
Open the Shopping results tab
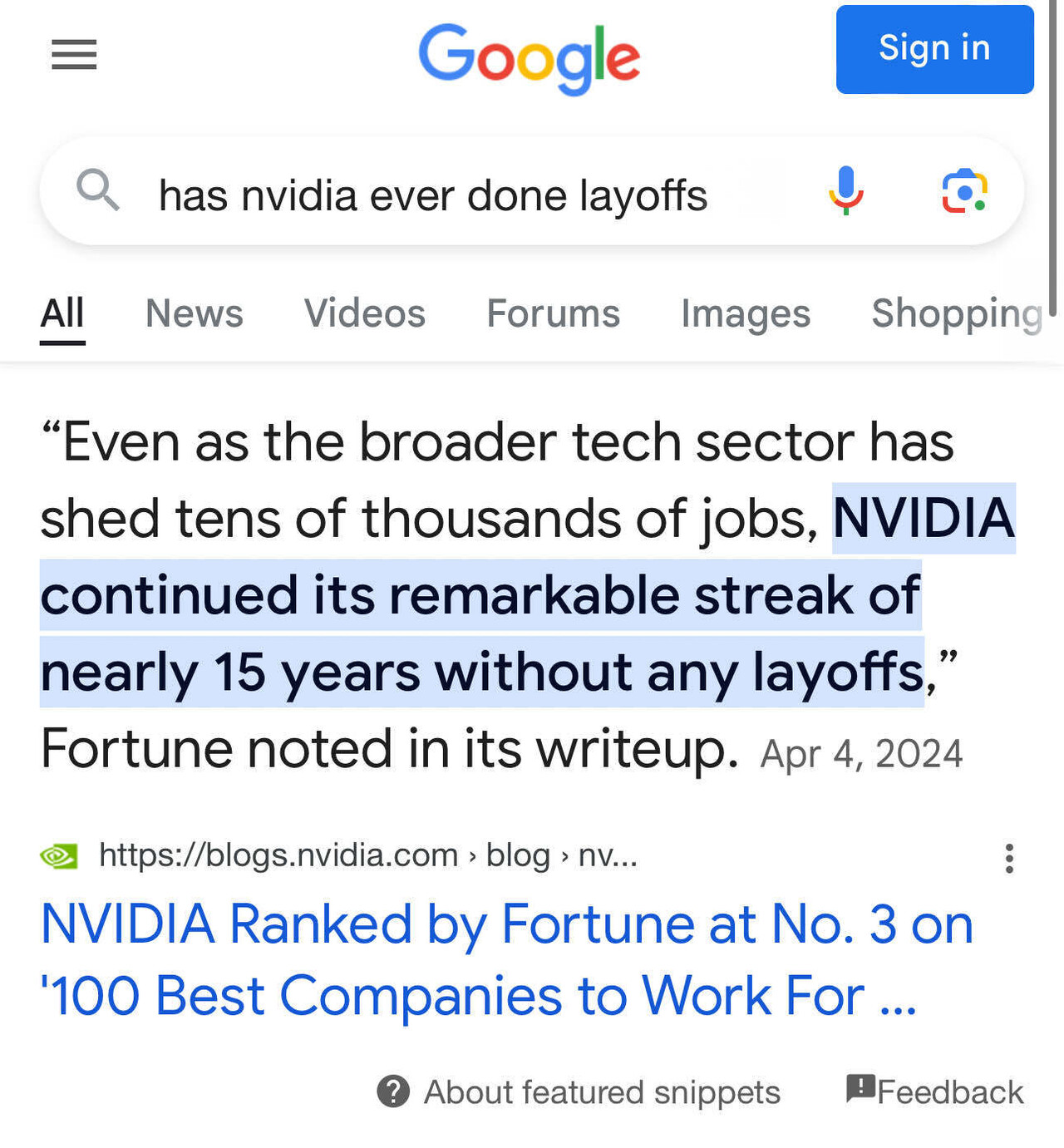(x=956, y=314)
